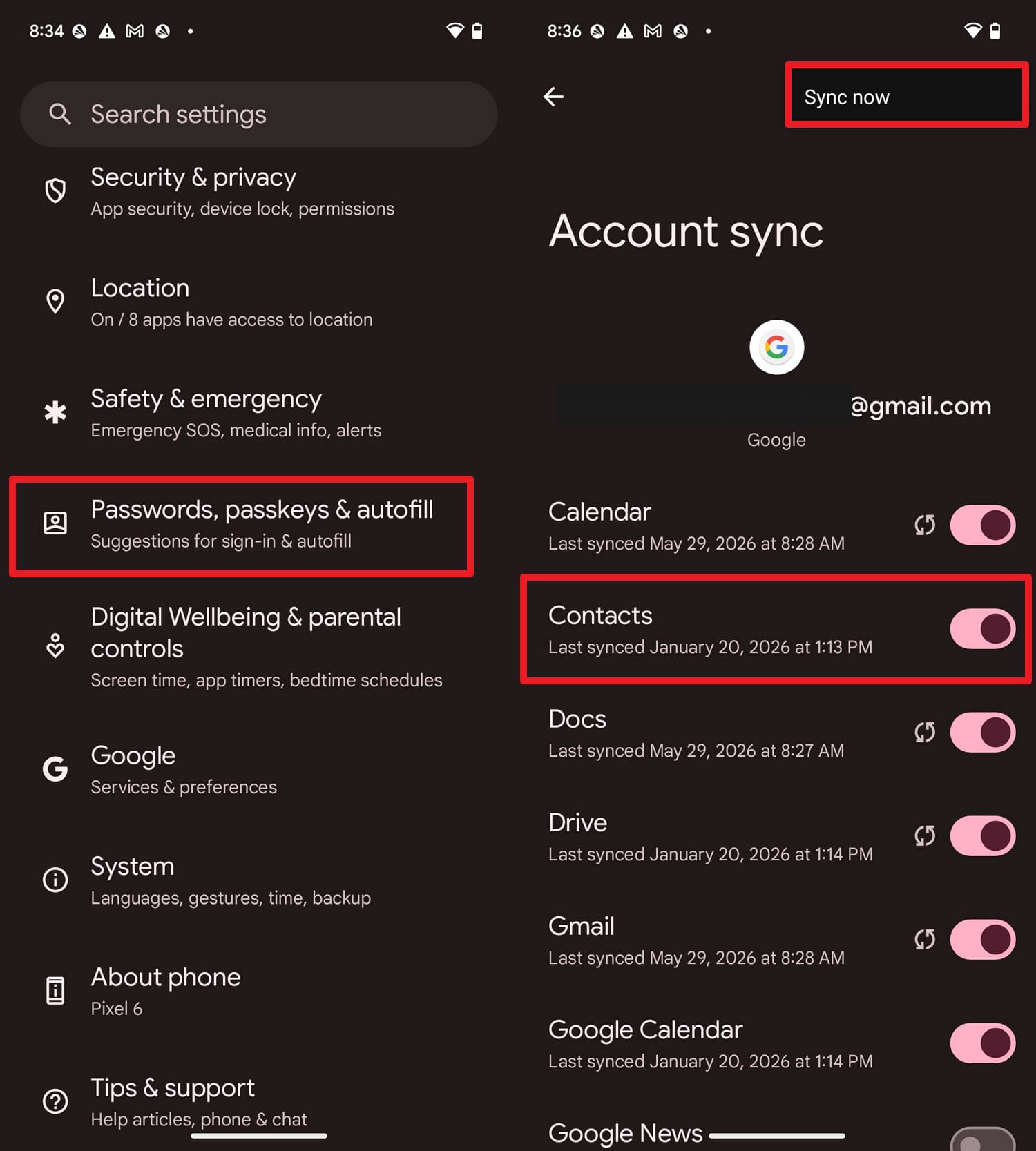
Task: Select Sync now from the overflow menu
Action: tap(906, 97)
